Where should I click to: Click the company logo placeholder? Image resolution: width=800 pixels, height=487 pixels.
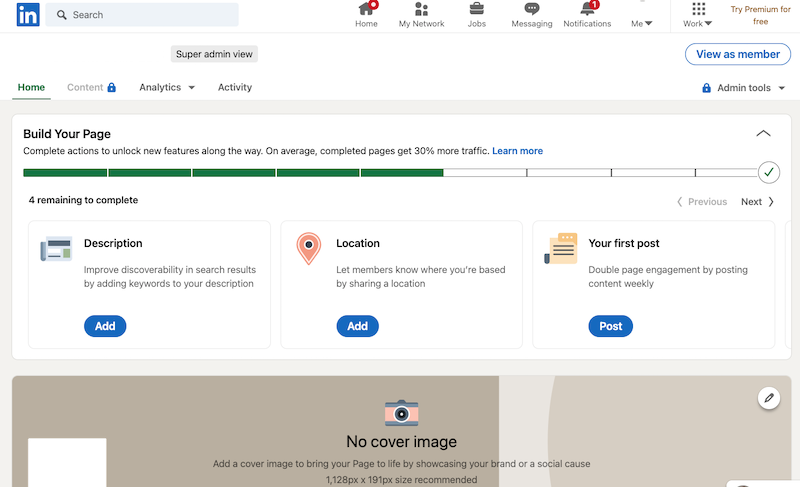click(67, 463)
